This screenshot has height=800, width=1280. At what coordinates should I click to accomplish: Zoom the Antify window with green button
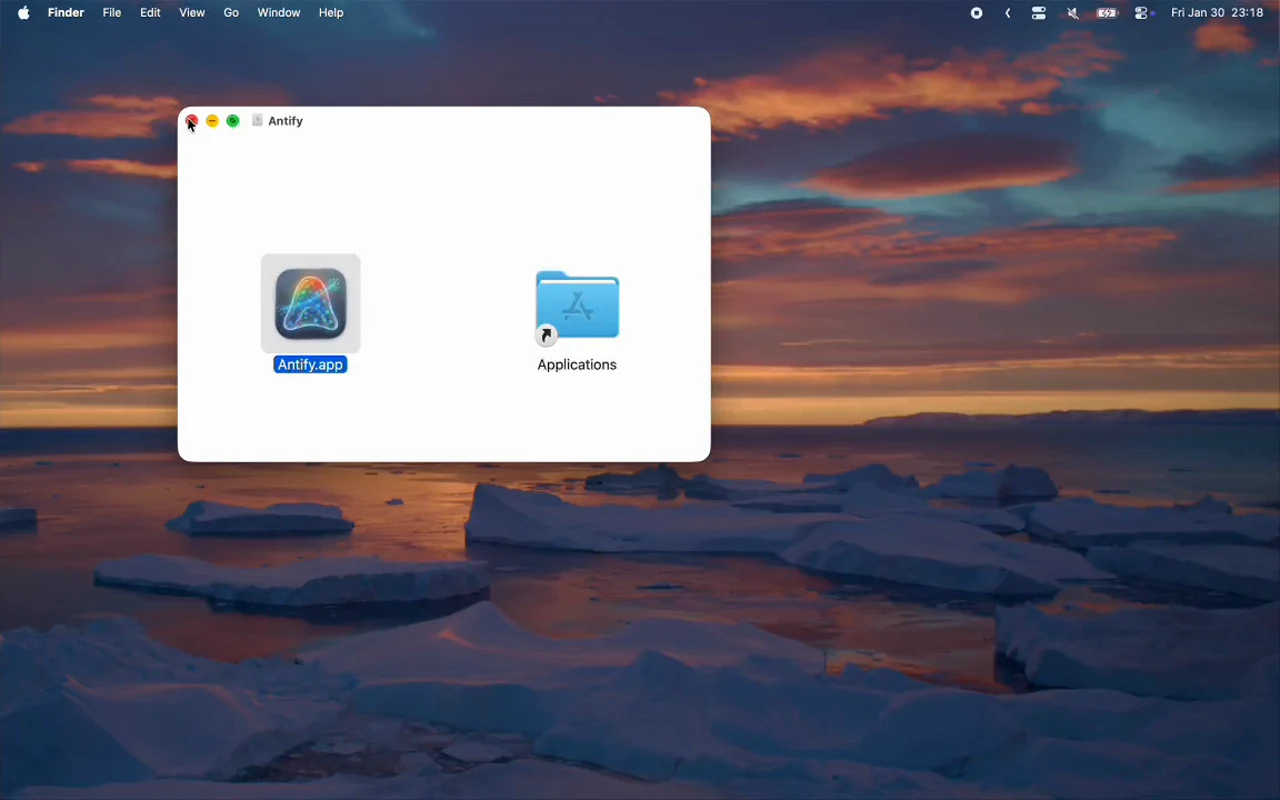(x=233, y=121)
